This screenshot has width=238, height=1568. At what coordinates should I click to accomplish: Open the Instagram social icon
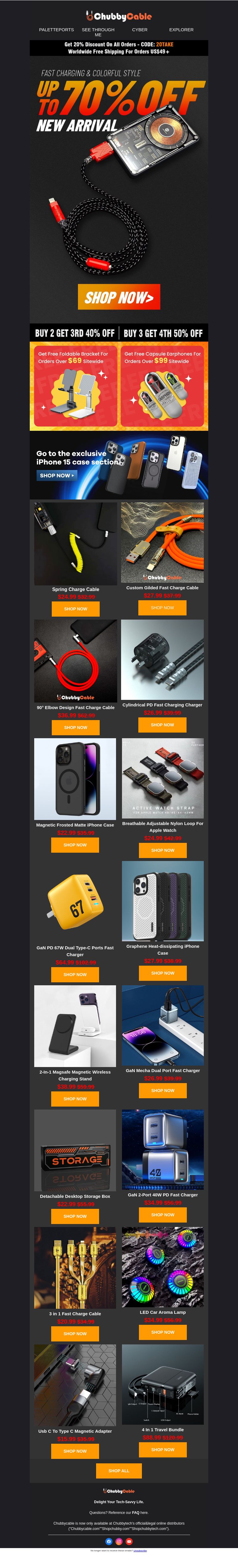(119, 1541)
